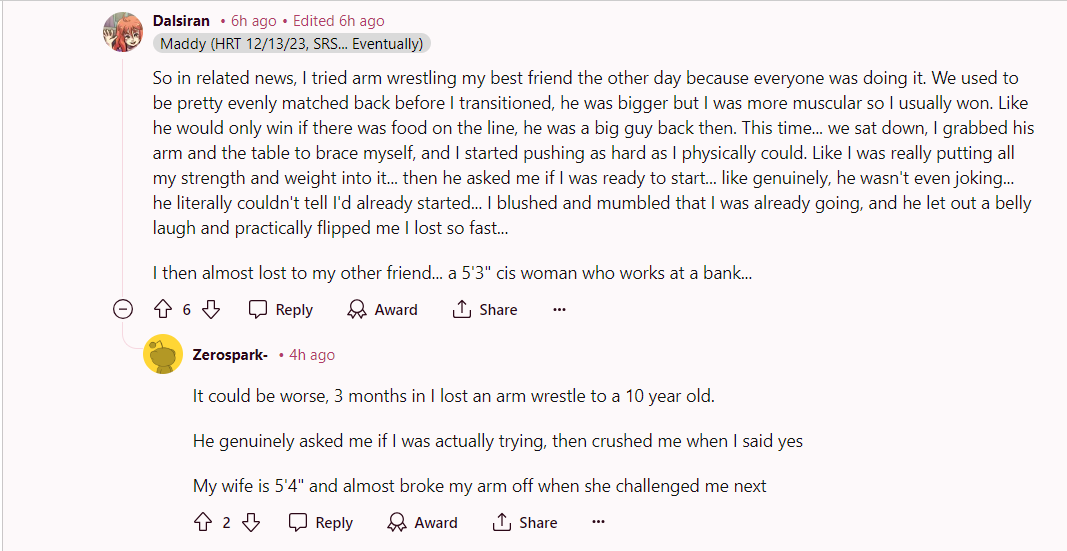Collapse Dalsiran's comment thread

point(123,310)
